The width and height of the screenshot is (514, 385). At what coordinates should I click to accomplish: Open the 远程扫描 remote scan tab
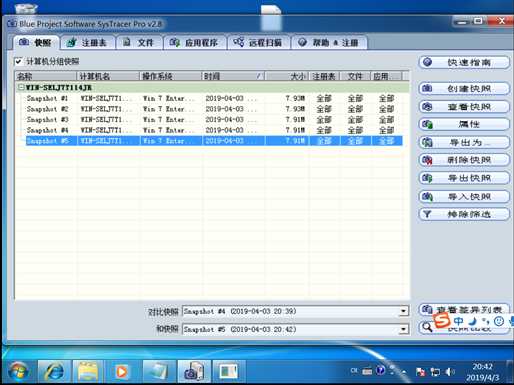click(x=258, y=43)
